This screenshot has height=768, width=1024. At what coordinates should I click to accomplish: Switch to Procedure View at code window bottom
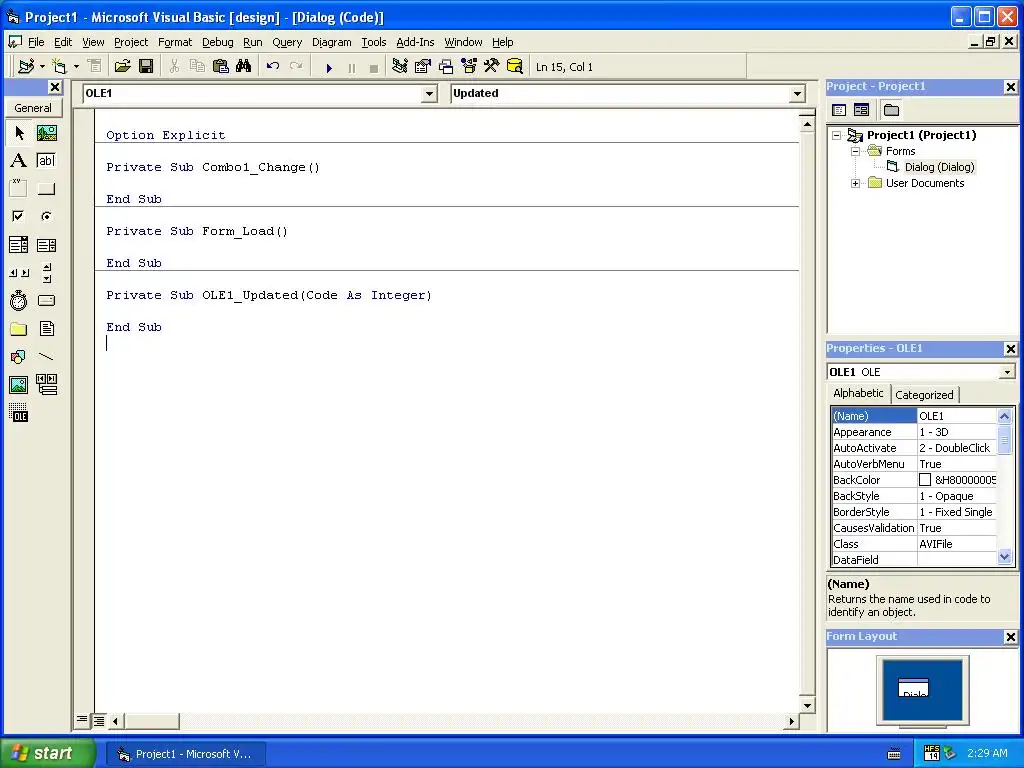82,720
